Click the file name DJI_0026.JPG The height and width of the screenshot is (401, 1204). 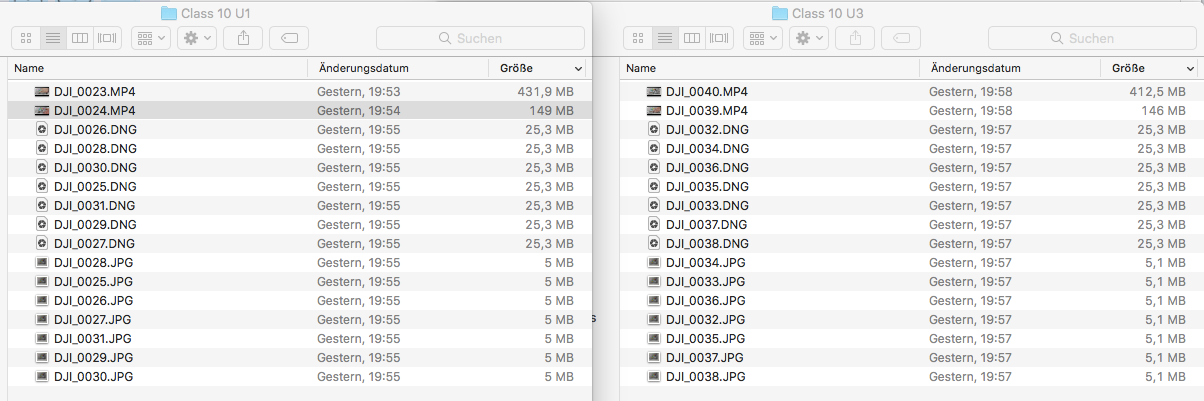pos(94,300)
